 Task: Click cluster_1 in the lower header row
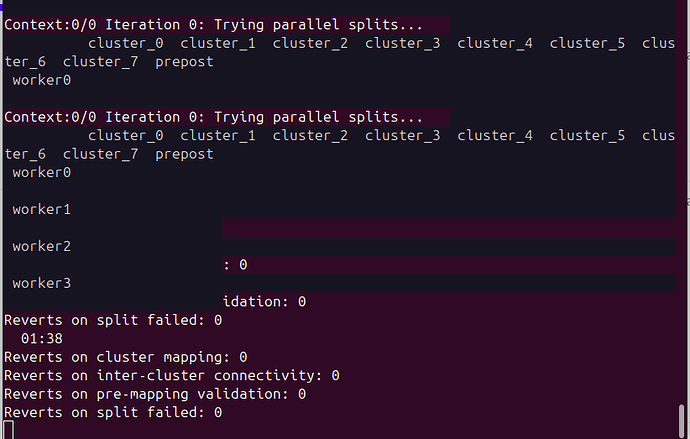coord(217,136)
